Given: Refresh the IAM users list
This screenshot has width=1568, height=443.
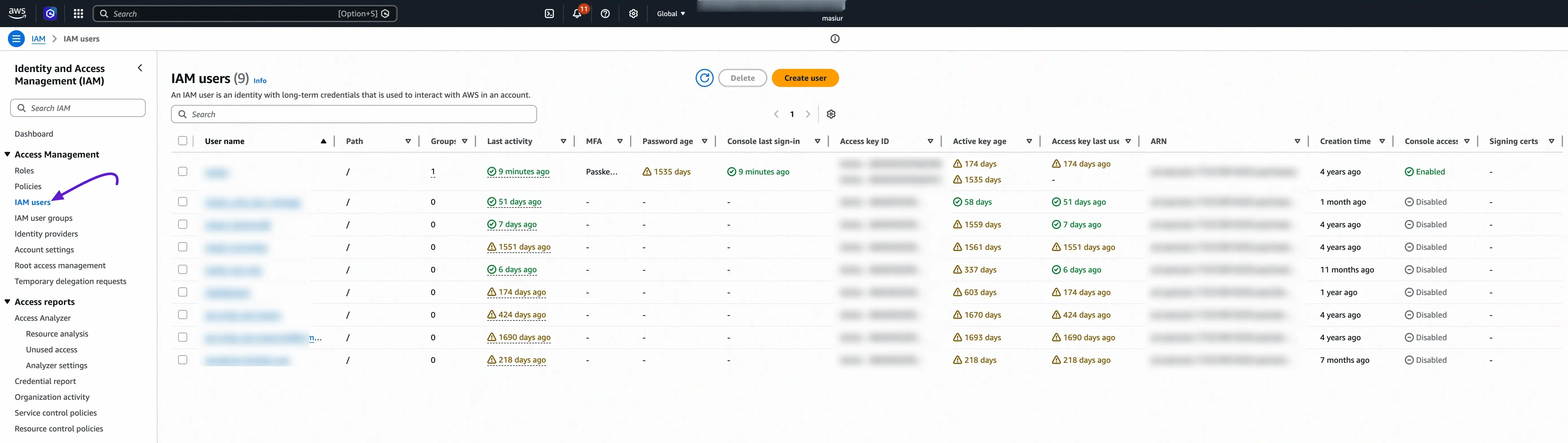Looking at the screenshot, I should tap(704, 78).
